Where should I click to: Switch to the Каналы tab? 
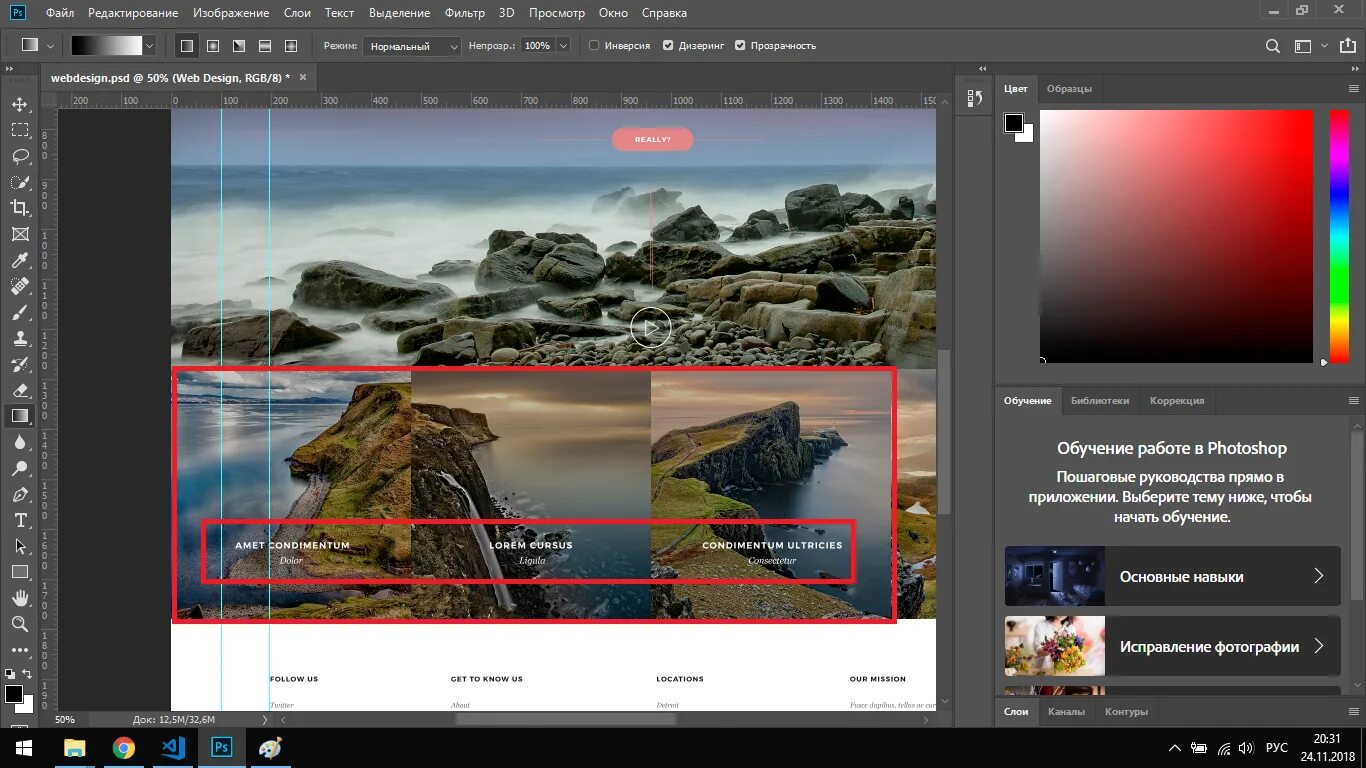pyautogui.click(x=1066, y=711)
